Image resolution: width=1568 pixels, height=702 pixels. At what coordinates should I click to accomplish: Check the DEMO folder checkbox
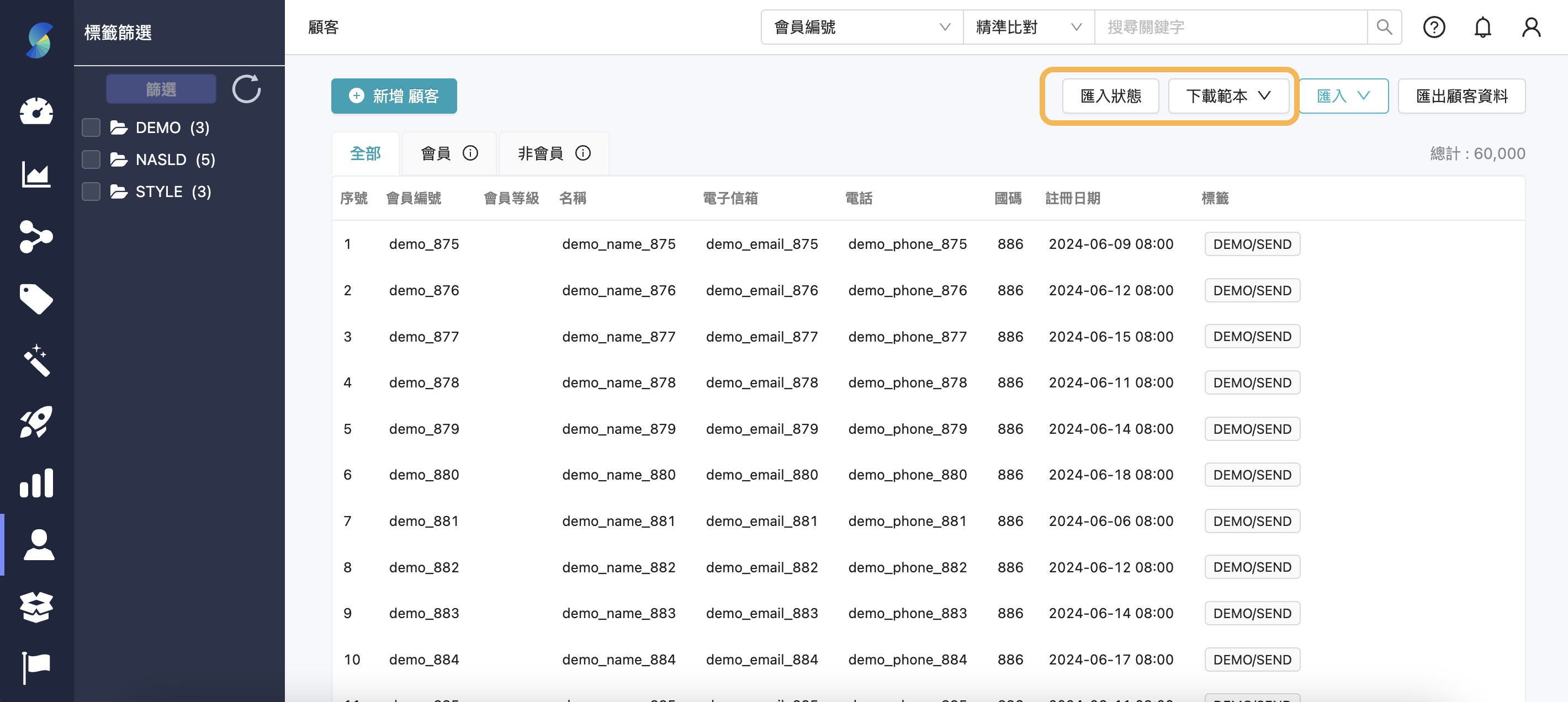click(90, 127)
